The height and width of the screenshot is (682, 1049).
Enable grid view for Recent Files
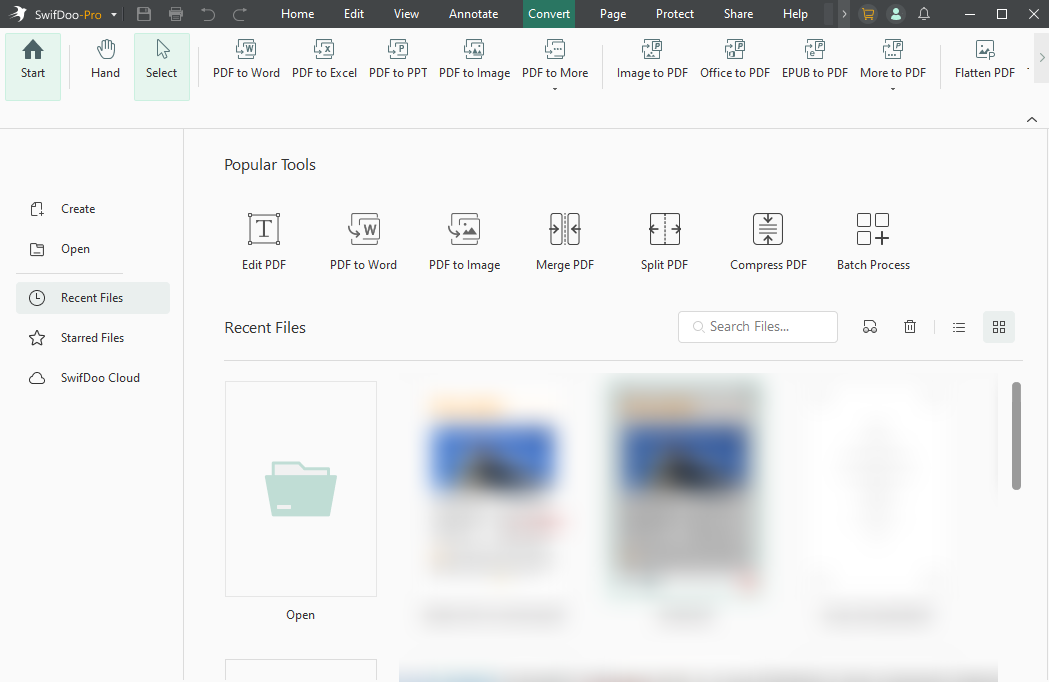pos(998,326)
